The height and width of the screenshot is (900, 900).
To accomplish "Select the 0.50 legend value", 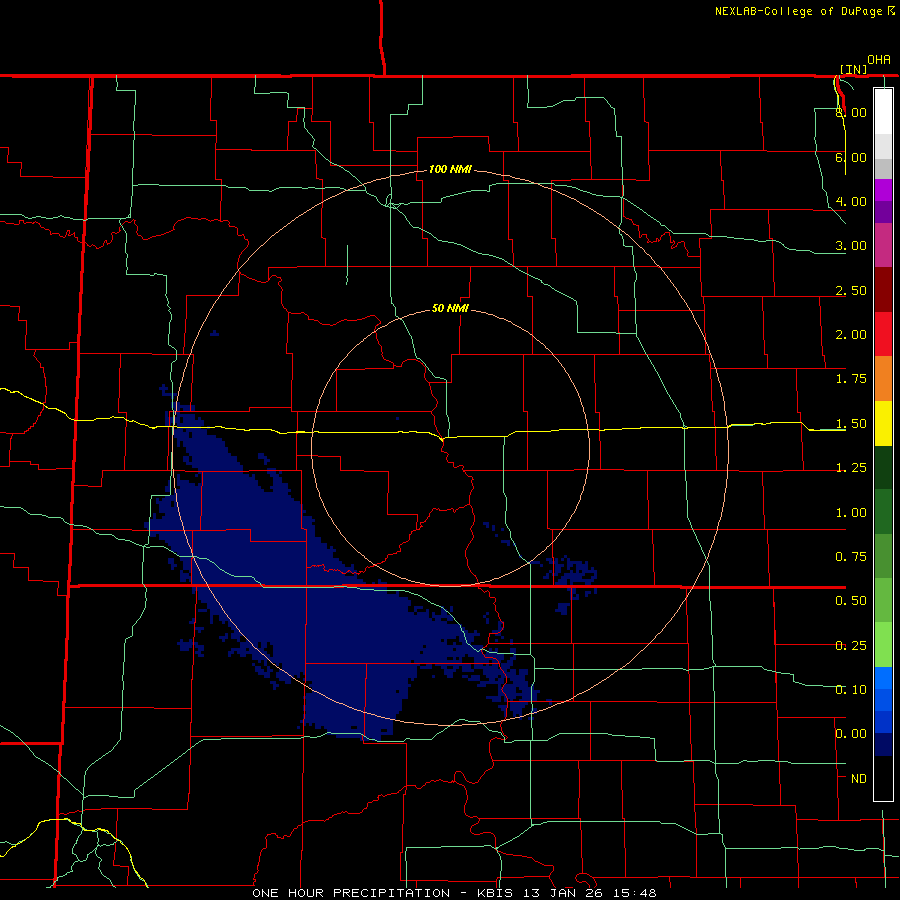I will 851,601.
